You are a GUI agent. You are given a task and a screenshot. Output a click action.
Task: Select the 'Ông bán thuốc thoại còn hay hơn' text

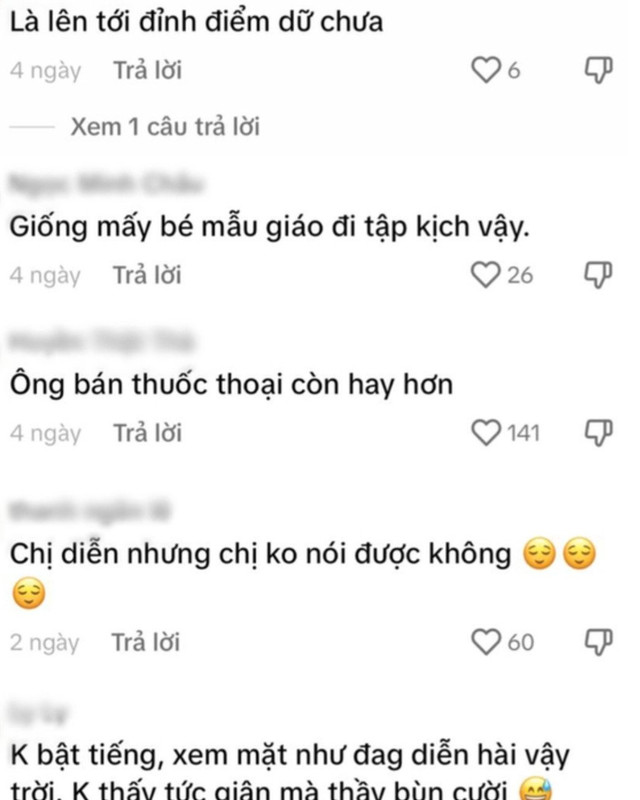click(x=231, y=384)
